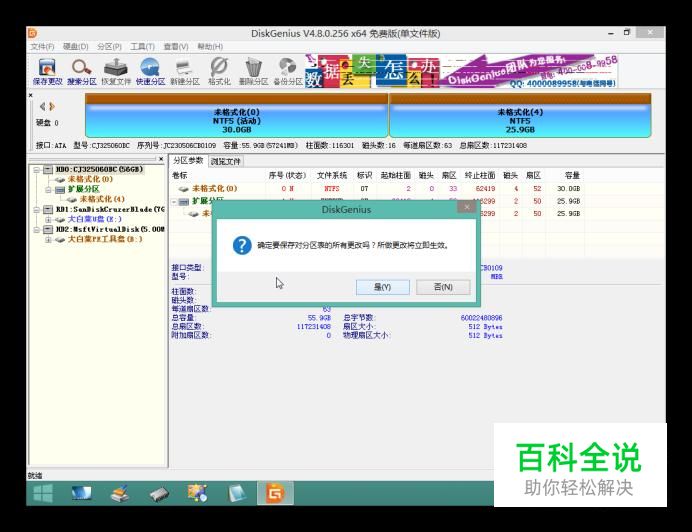Click disk icon beside HD1:SanDiskCruzerBlade
The image size is (692, 532).
click(48, 209)
